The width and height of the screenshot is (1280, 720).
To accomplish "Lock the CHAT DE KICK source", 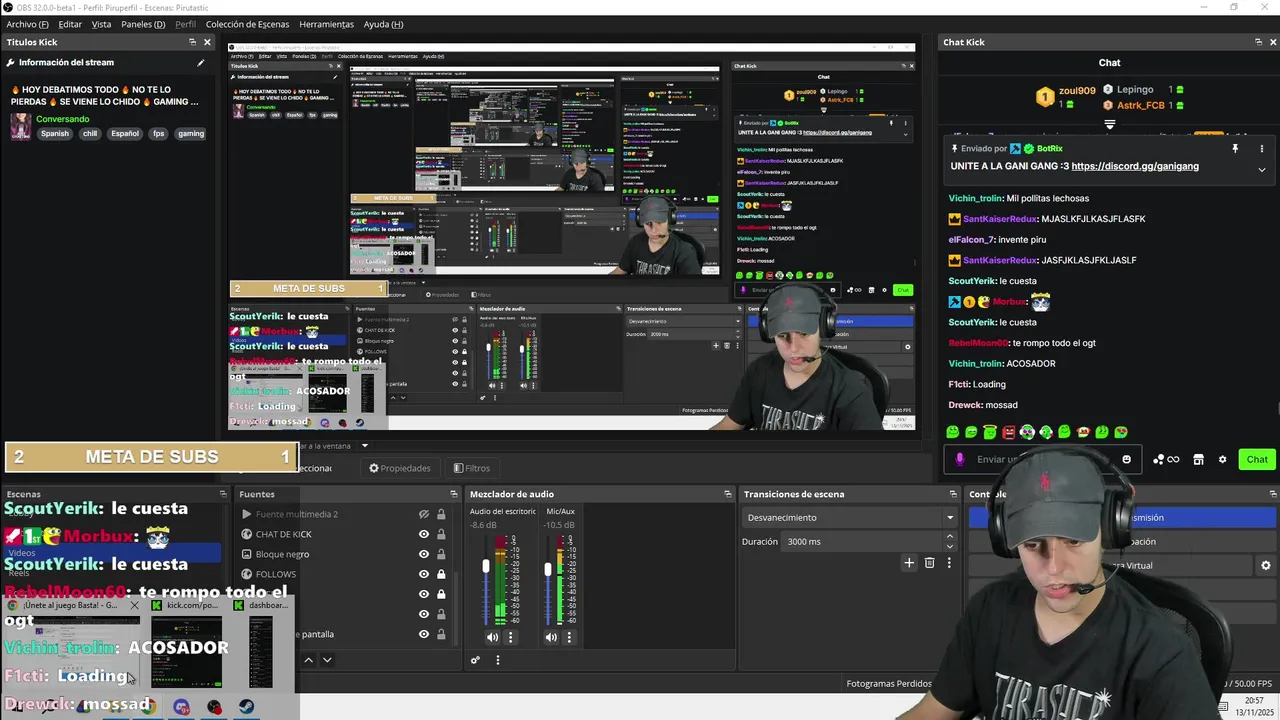I will click(x=441, y=534).
